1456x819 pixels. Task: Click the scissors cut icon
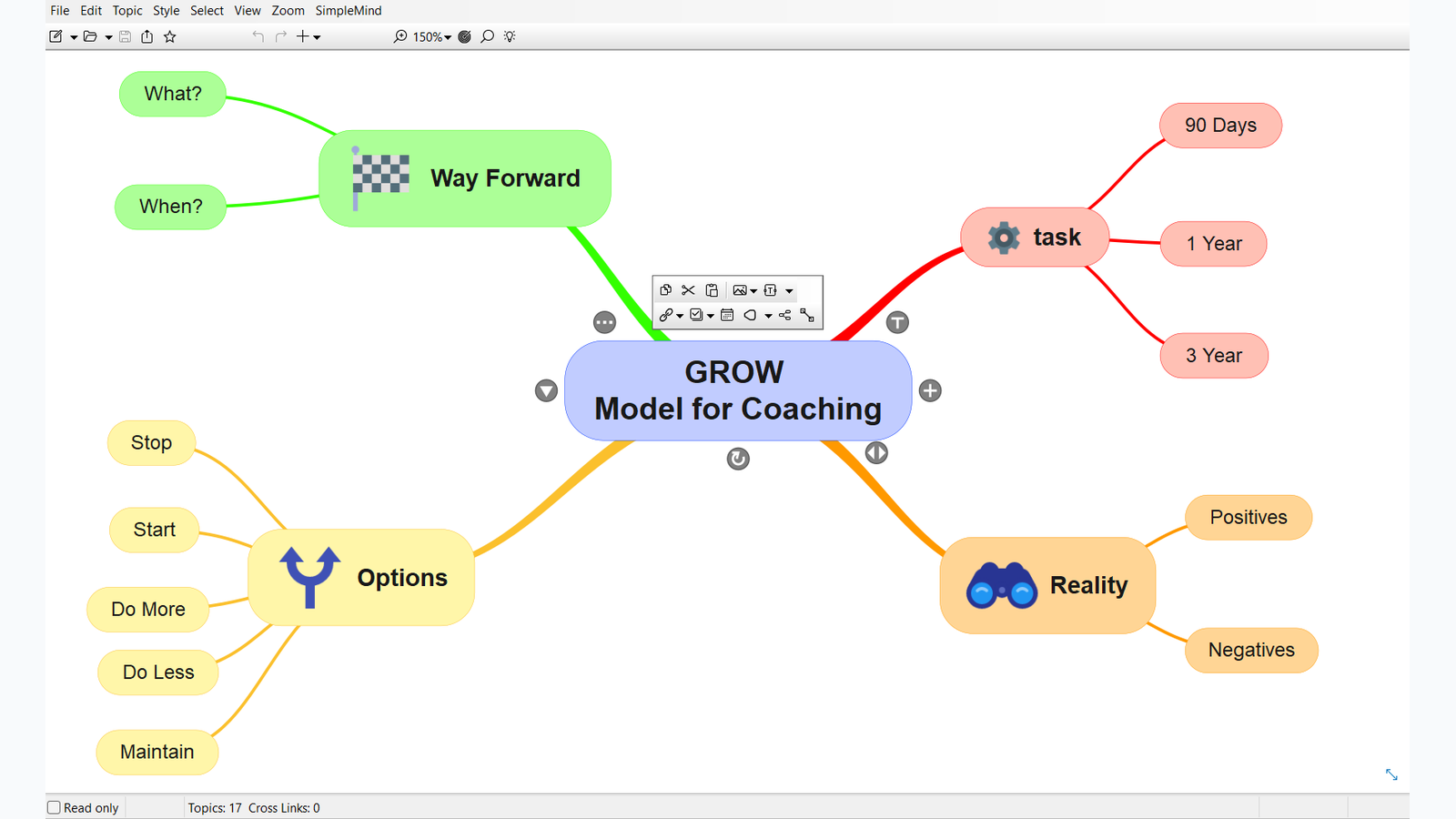click(688, 290)
